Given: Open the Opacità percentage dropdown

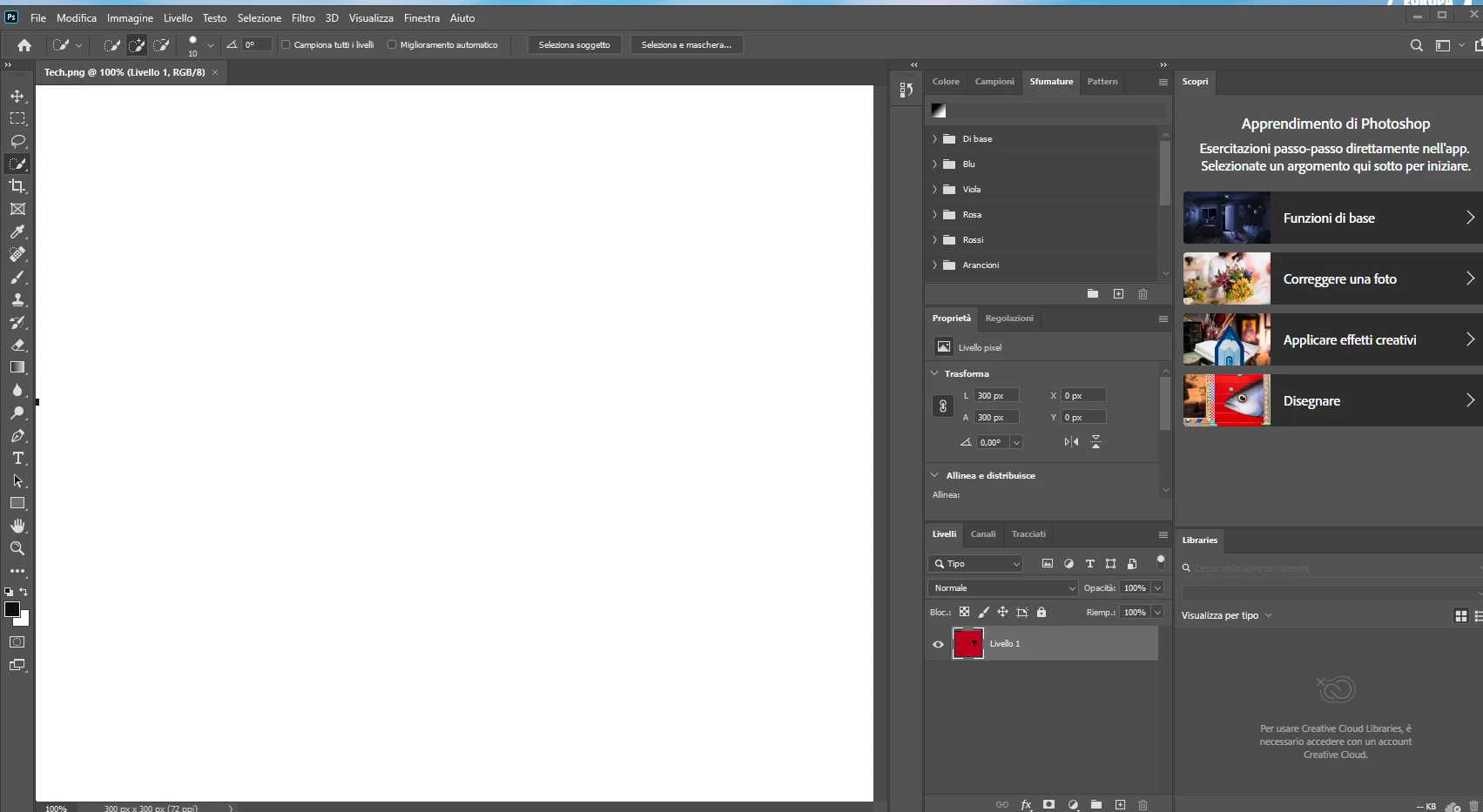Looking at the screenshot, I should click(x=1158, y=588).
